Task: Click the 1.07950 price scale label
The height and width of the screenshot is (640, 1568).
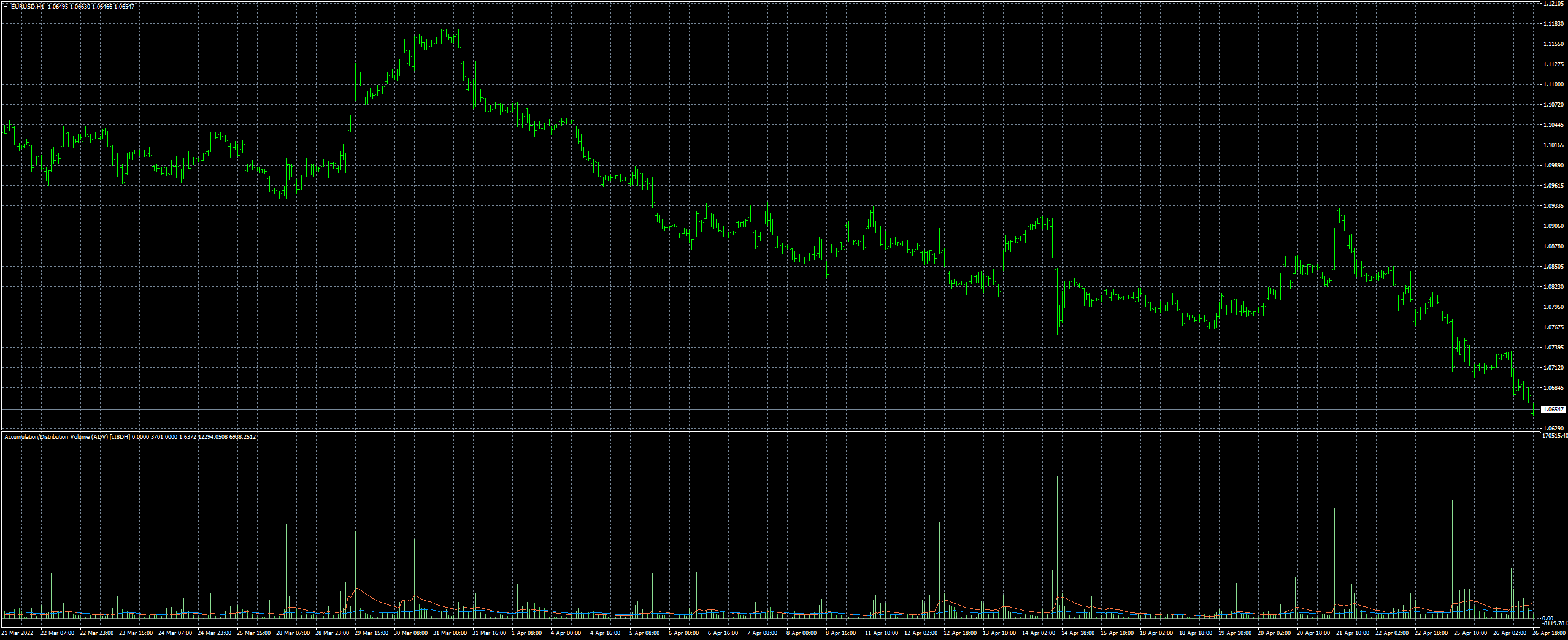Action: pyautogui.click(x=1553, y=307)
